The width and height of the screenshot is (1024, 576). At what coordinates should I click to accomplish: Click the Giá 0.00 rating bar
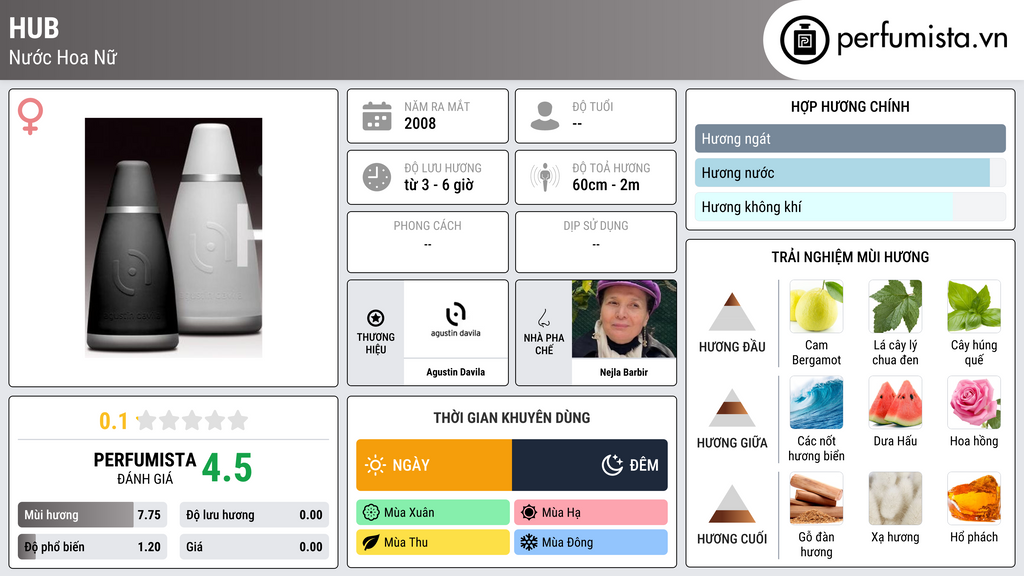[254, 547]
